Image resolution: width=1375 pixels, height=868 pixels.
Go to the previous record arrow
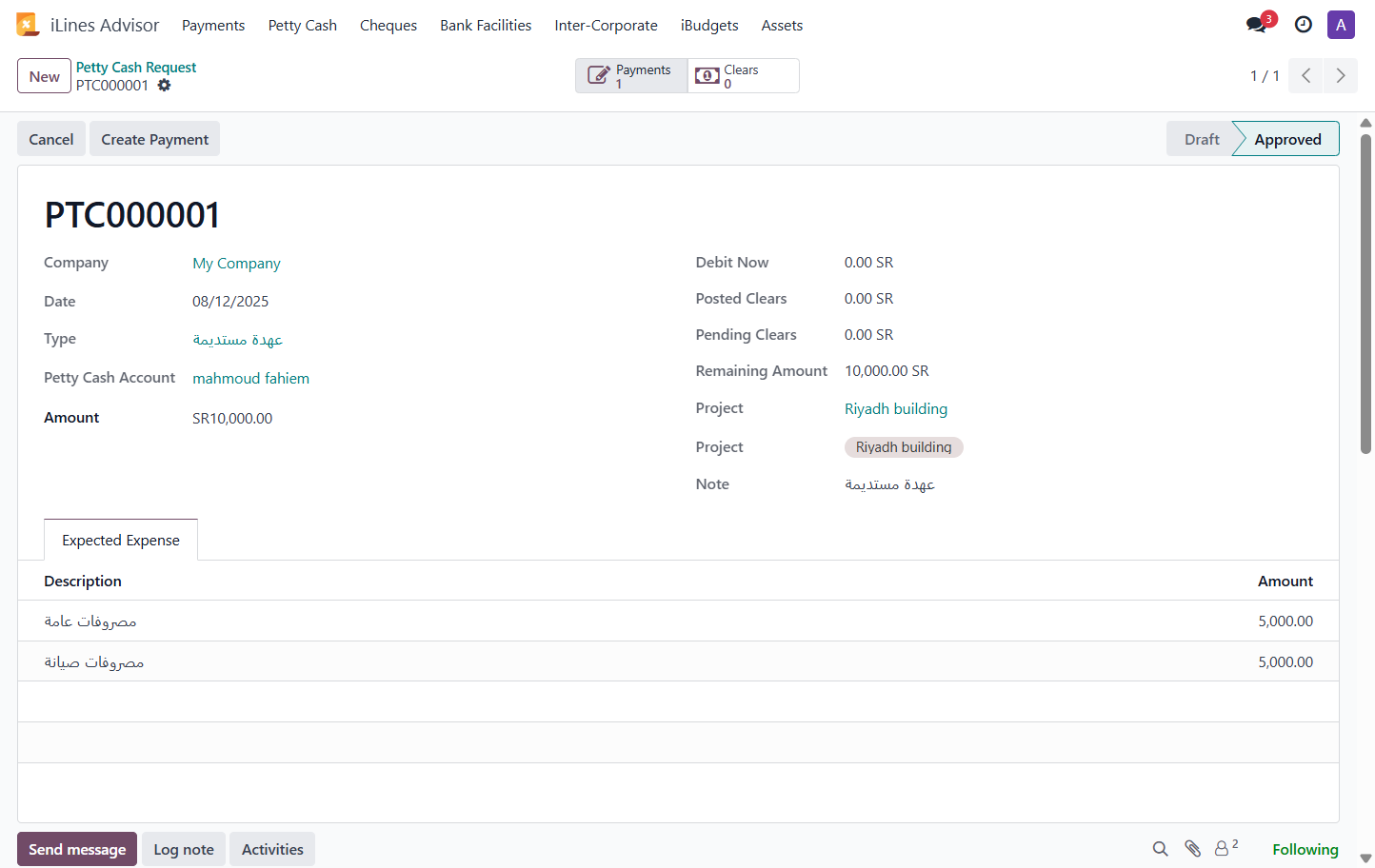tap(1306, 76)
